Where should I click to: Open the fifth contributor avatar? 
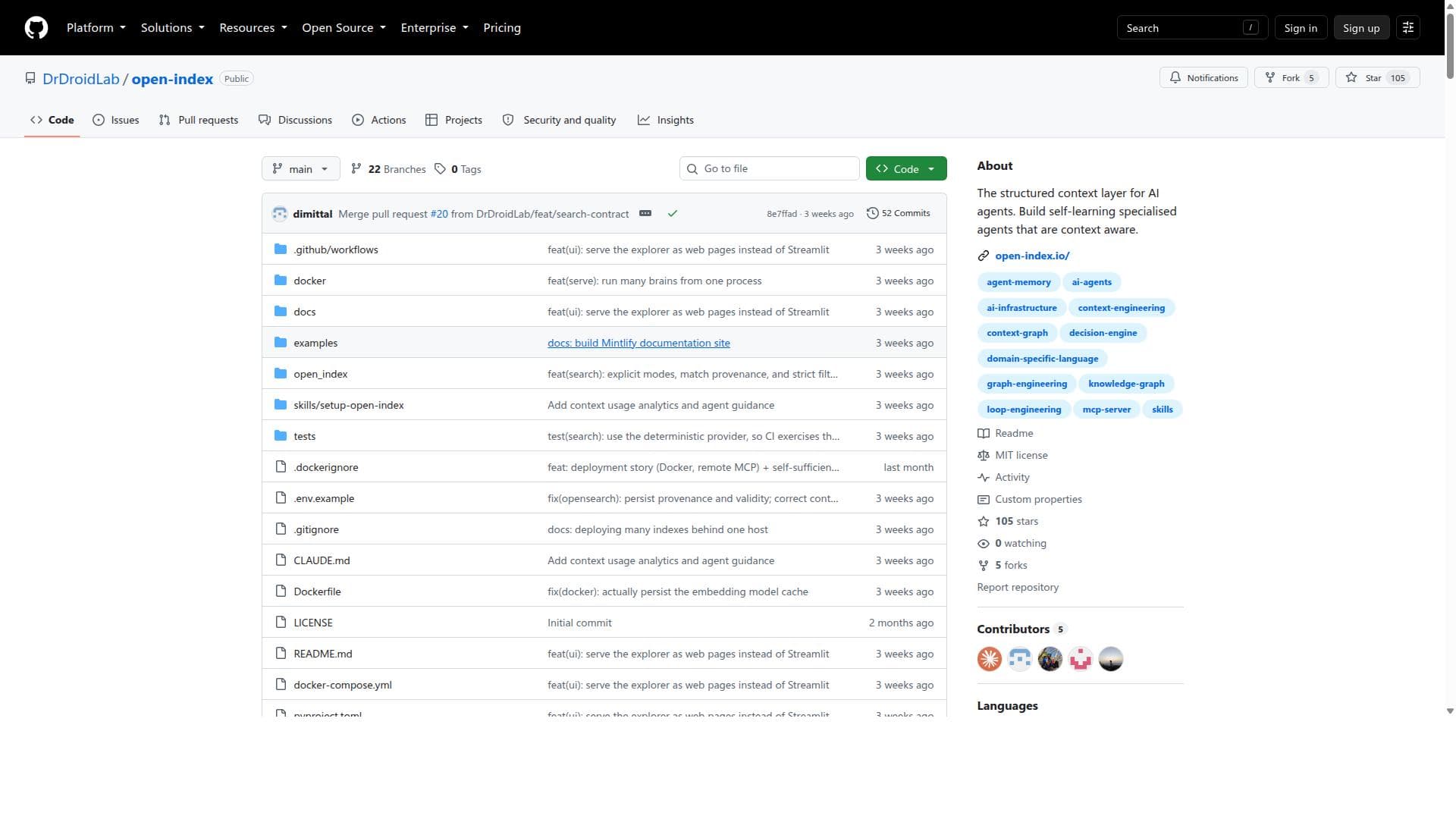tap(1111, 659)
